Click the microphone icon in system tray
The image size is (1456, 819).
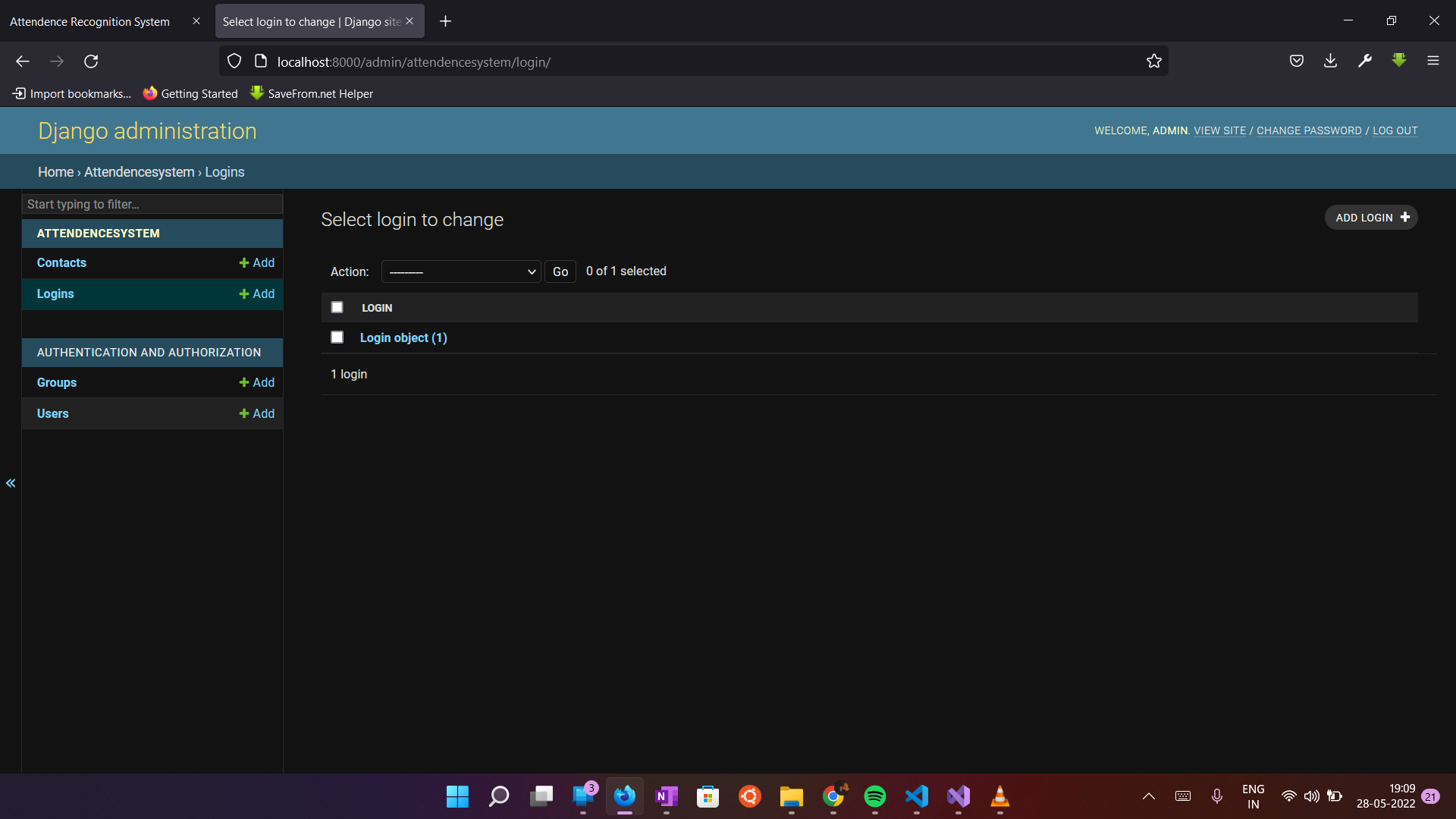click(x=1218, y=796)
